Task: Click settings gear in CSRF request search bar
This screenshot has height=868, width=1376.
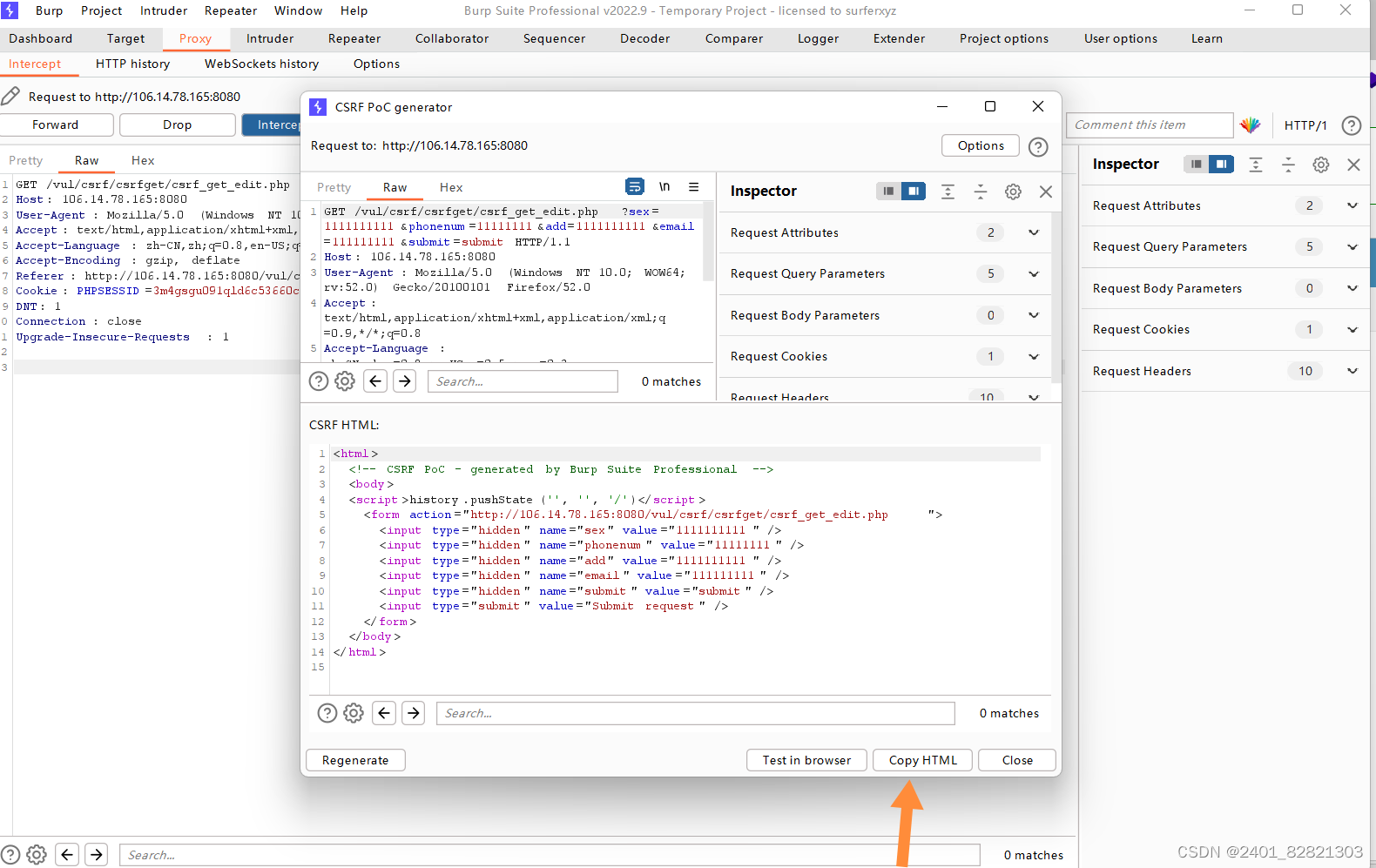Action: coord(345,381)
